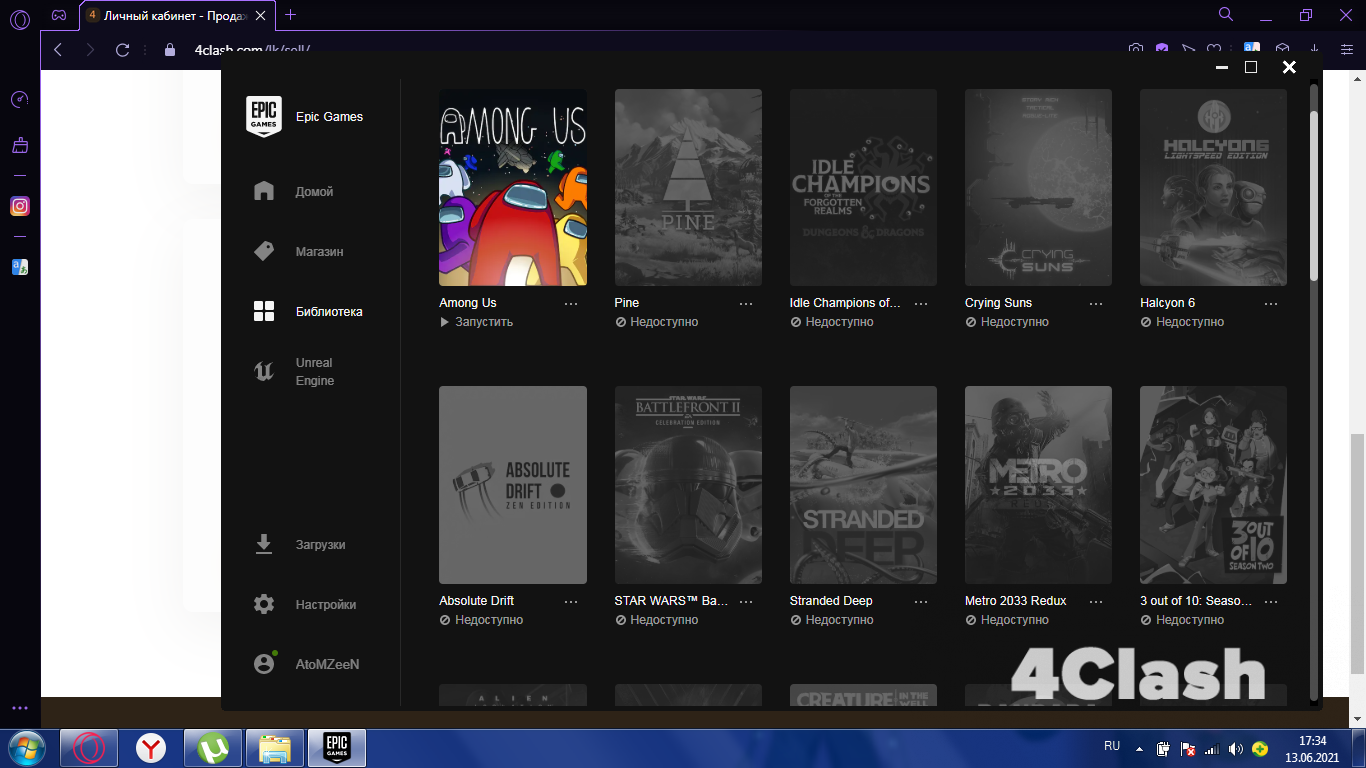Go to Домой in Epic launcher
The width and height of the screenshot is (1366, 768).
click(314, 192)
